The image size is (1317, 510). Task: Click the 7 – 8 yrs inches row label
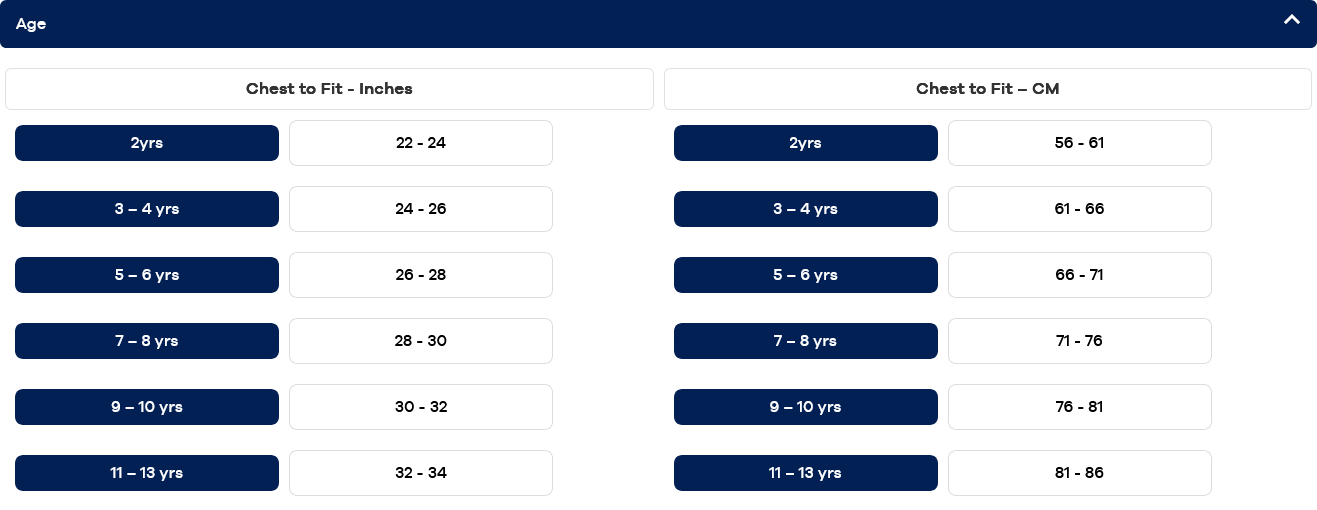click(x=147, y=341)
